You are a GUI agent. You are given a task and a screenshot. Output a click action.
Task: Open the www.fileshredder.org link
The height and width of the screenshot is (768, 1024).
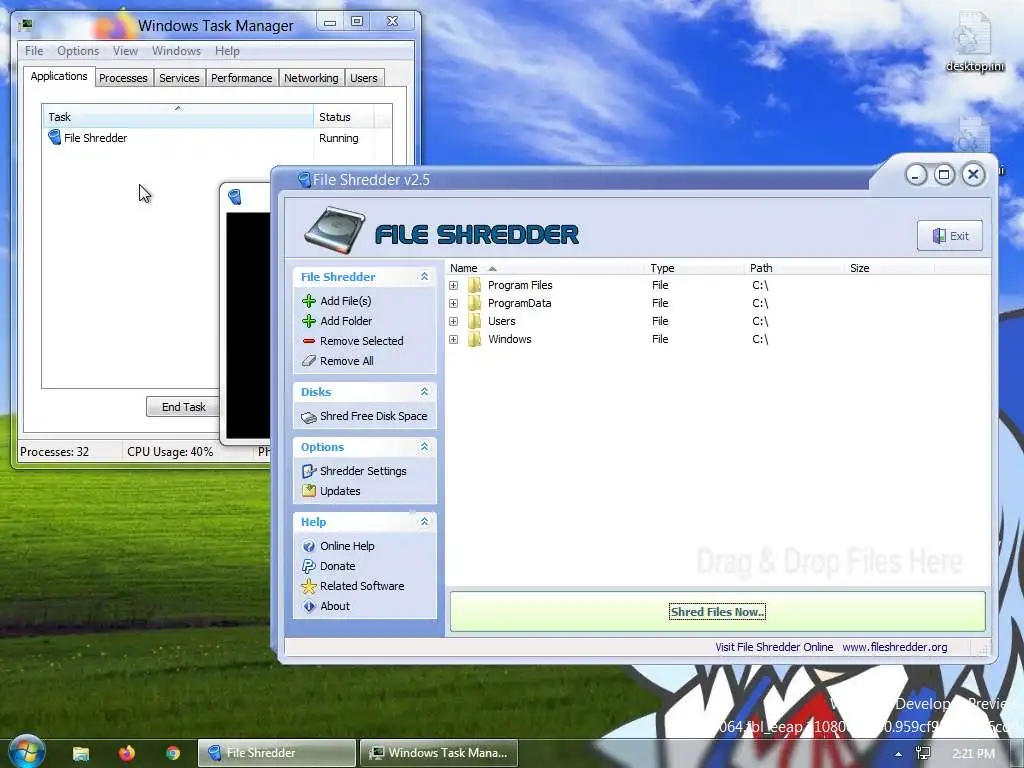[x=895, y=647]
